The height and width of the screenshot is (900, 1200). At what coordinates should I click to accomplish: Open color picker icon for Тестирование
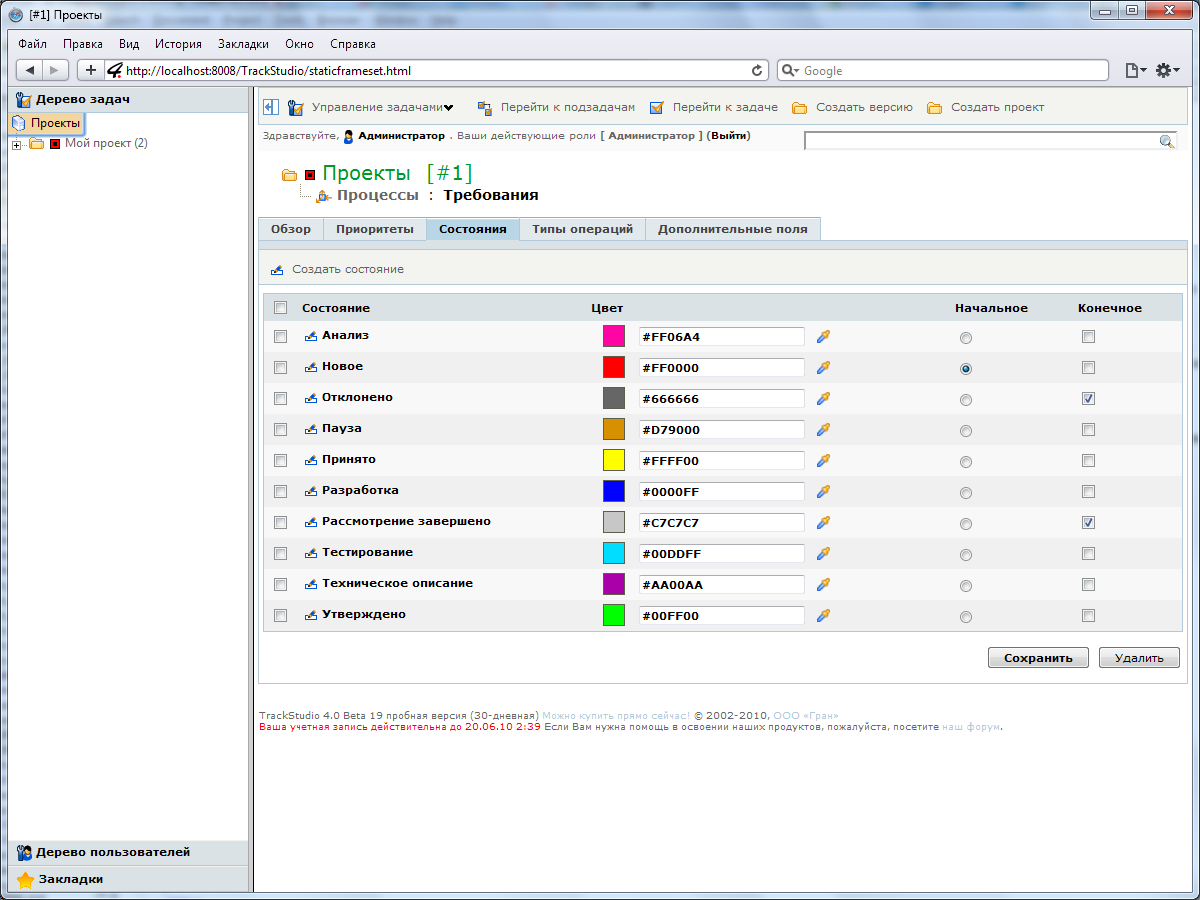point(823,554)
